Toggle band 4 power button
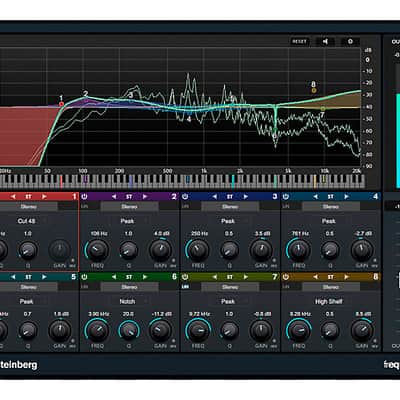Screen dimensions: 400x400 286,197
